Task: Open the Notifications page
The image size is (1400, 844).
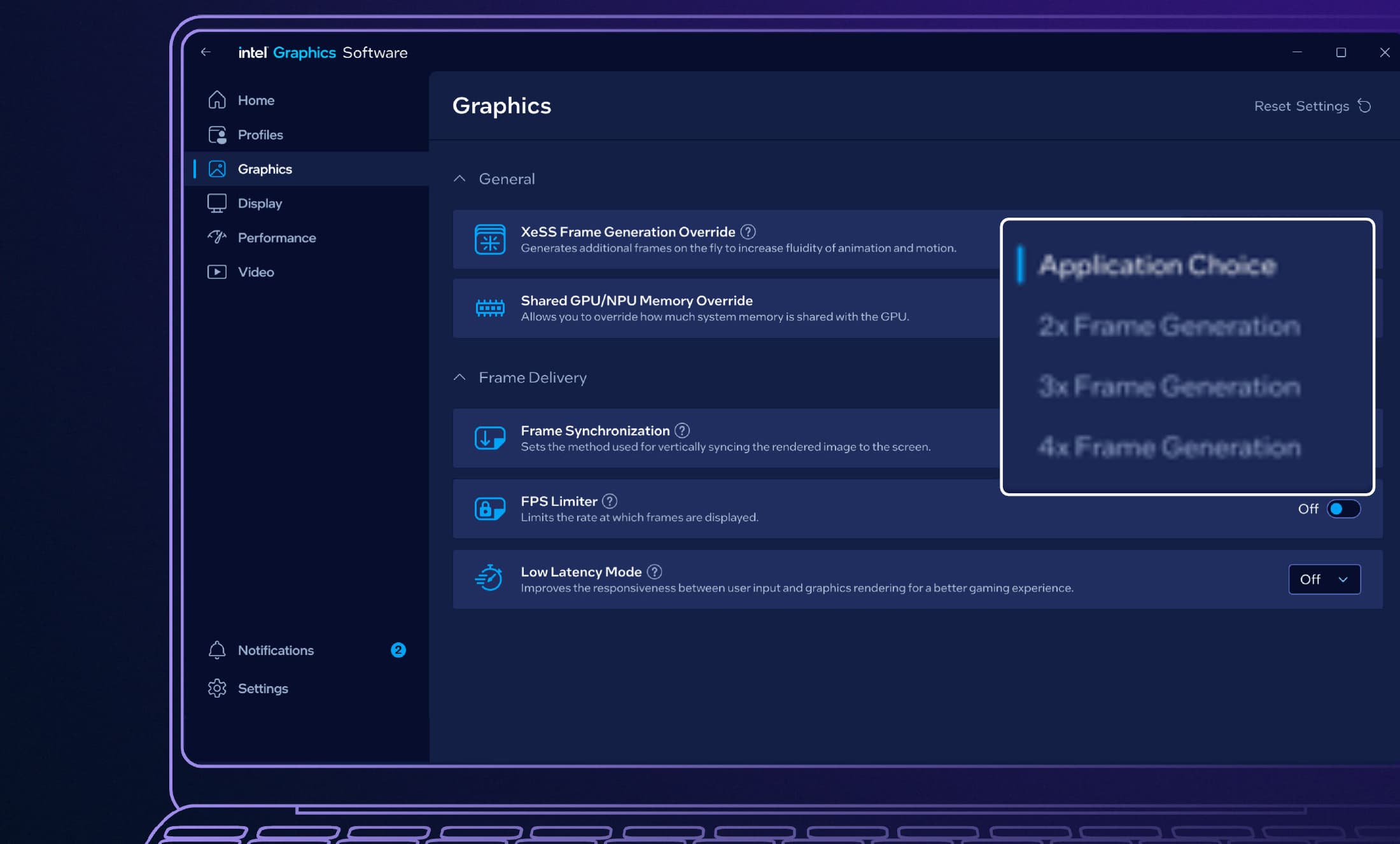Action: coord(276,650)
